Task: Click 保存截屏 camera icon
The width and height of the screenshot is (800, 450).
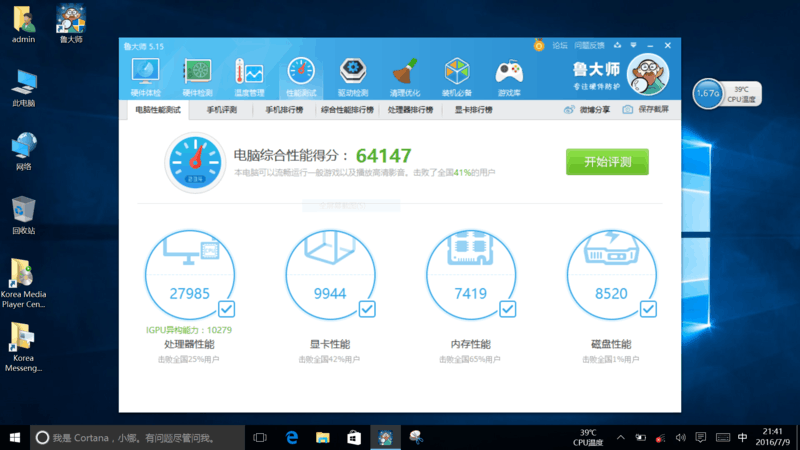Action: (x=628, y=110)
